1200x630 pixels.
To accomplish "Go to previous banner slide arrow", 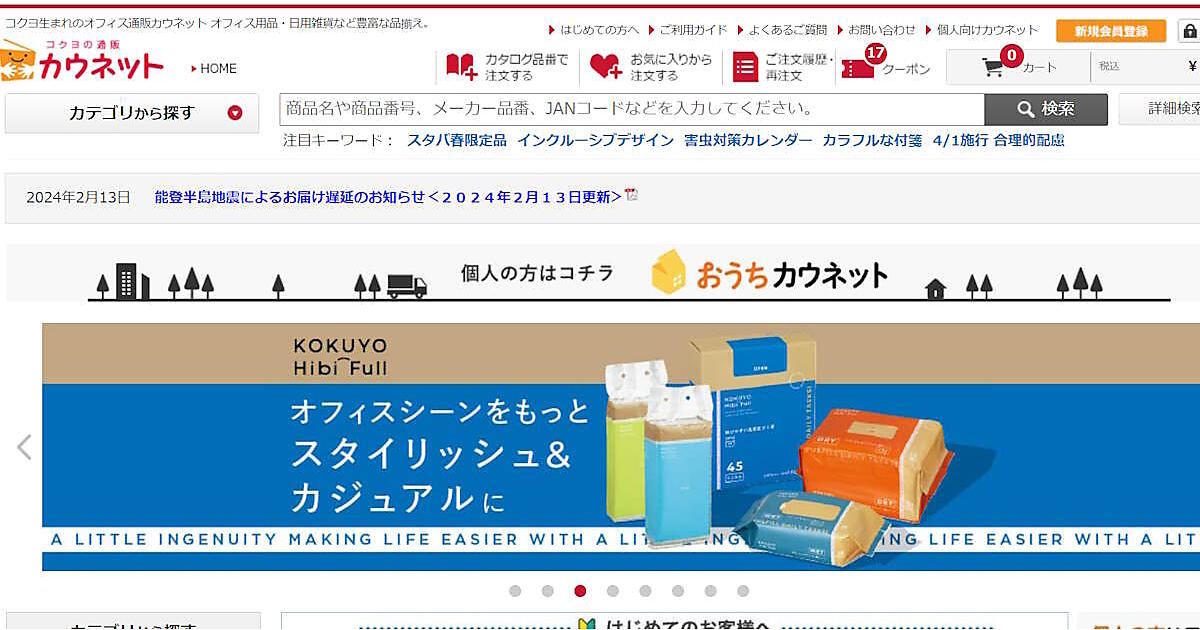I will 25,447.
